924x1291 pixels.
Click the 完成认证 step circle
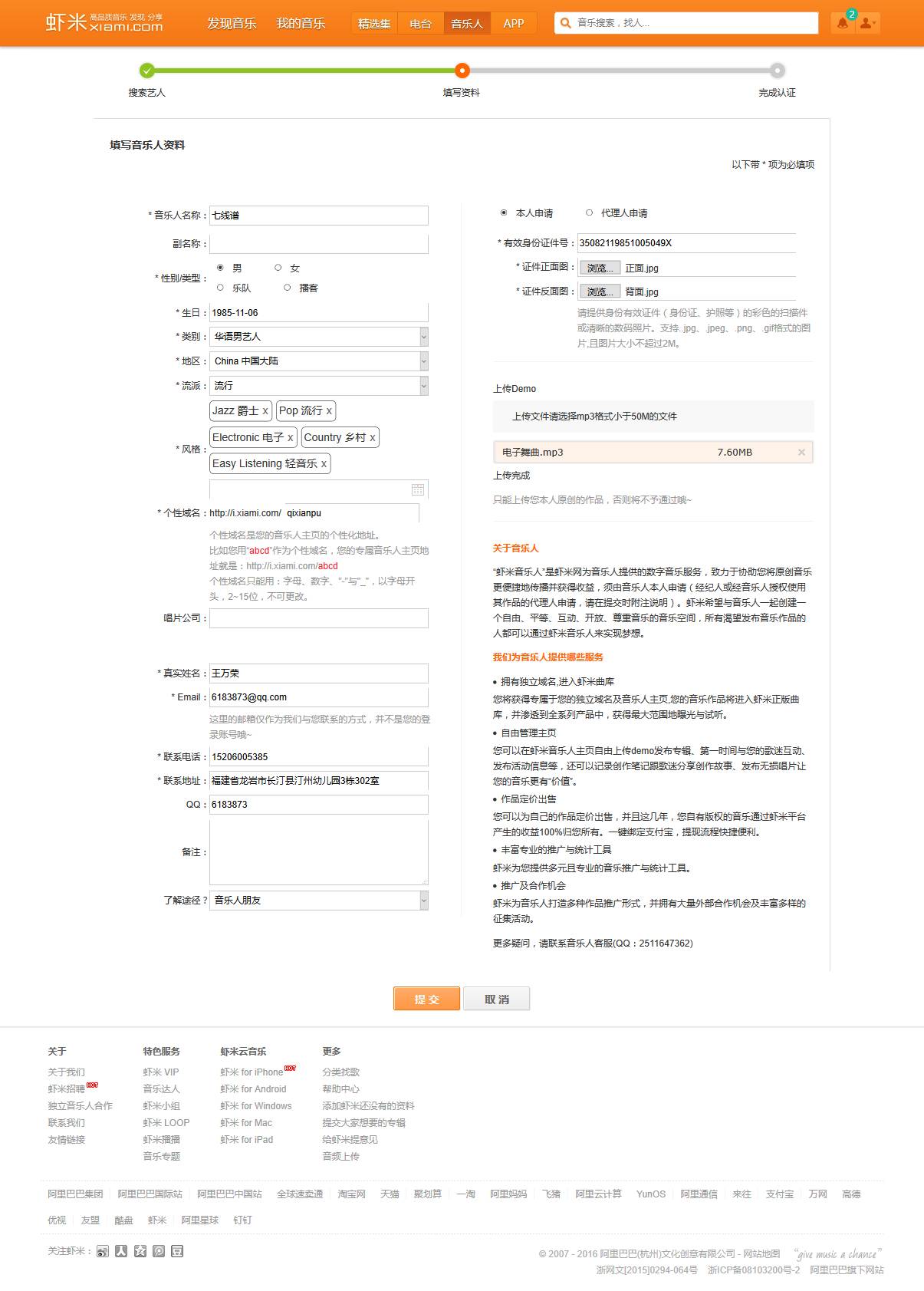click(778, 71)
